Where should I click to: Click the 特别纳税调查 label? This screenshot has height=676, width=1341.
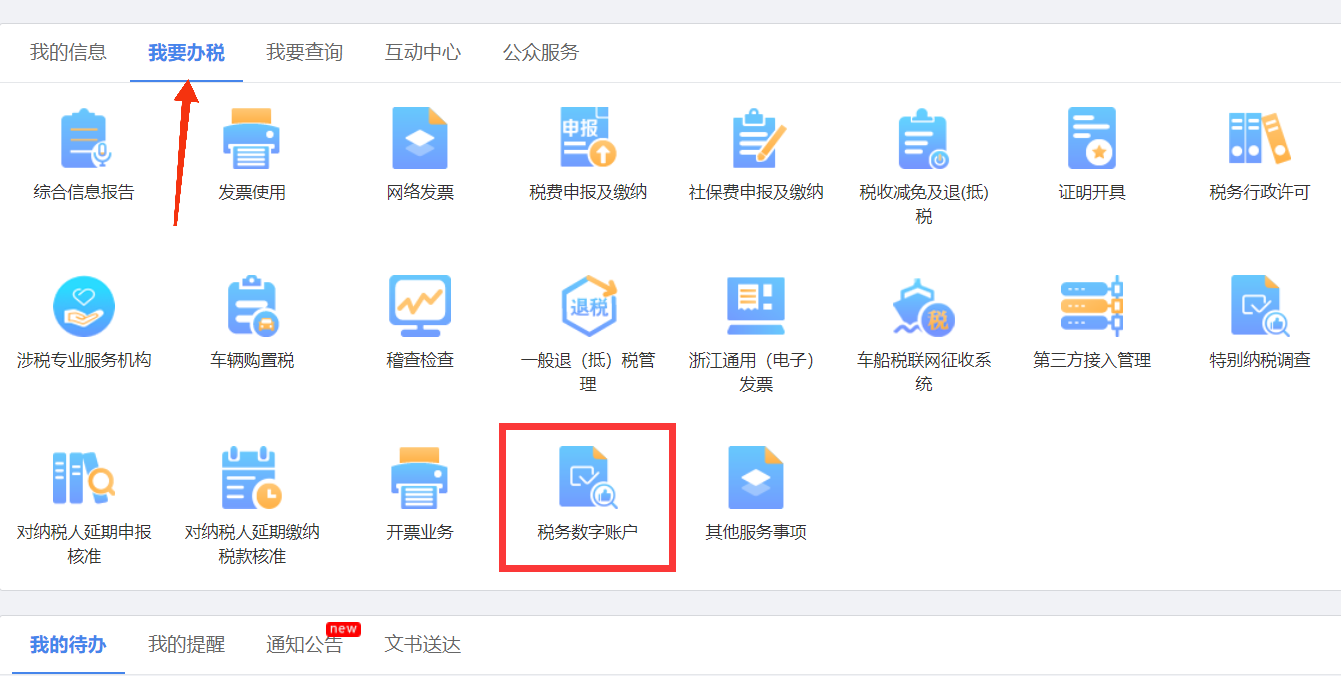(1260, 360)
